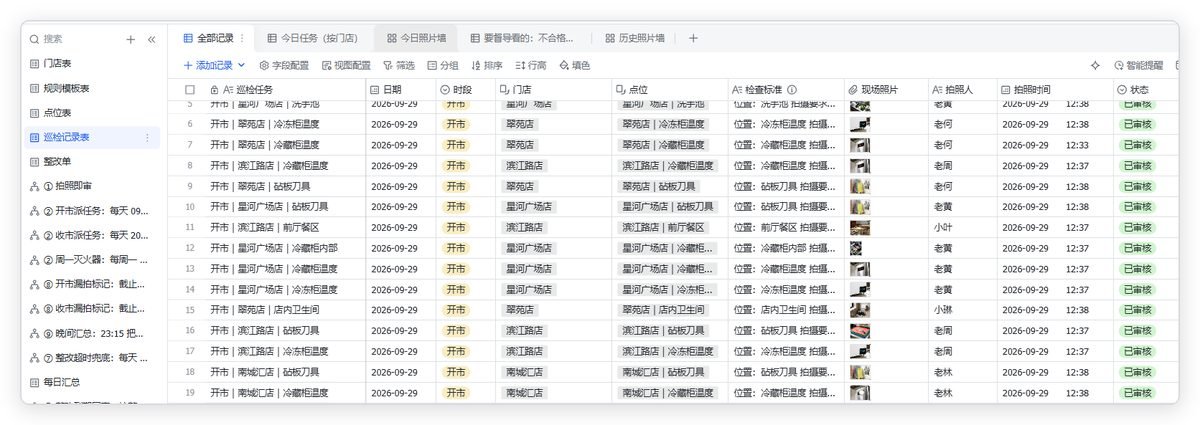Screen dimensions: 1200x425
Task: Open the 行高 row height tool
Action: (531, 65)
